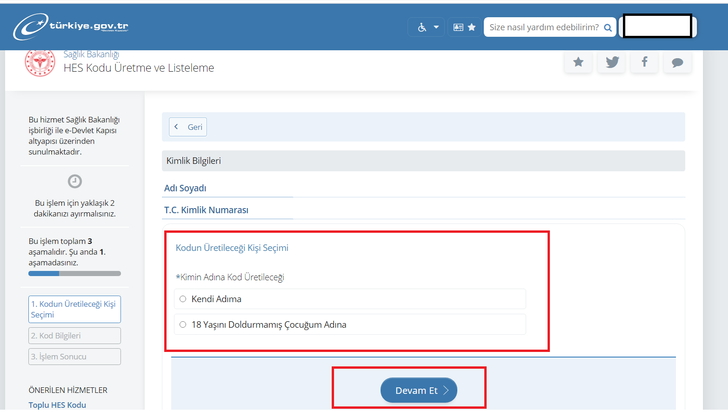Select step 2 Kod Bilgileri
728x412 pixels.
(x=74, y=336)
